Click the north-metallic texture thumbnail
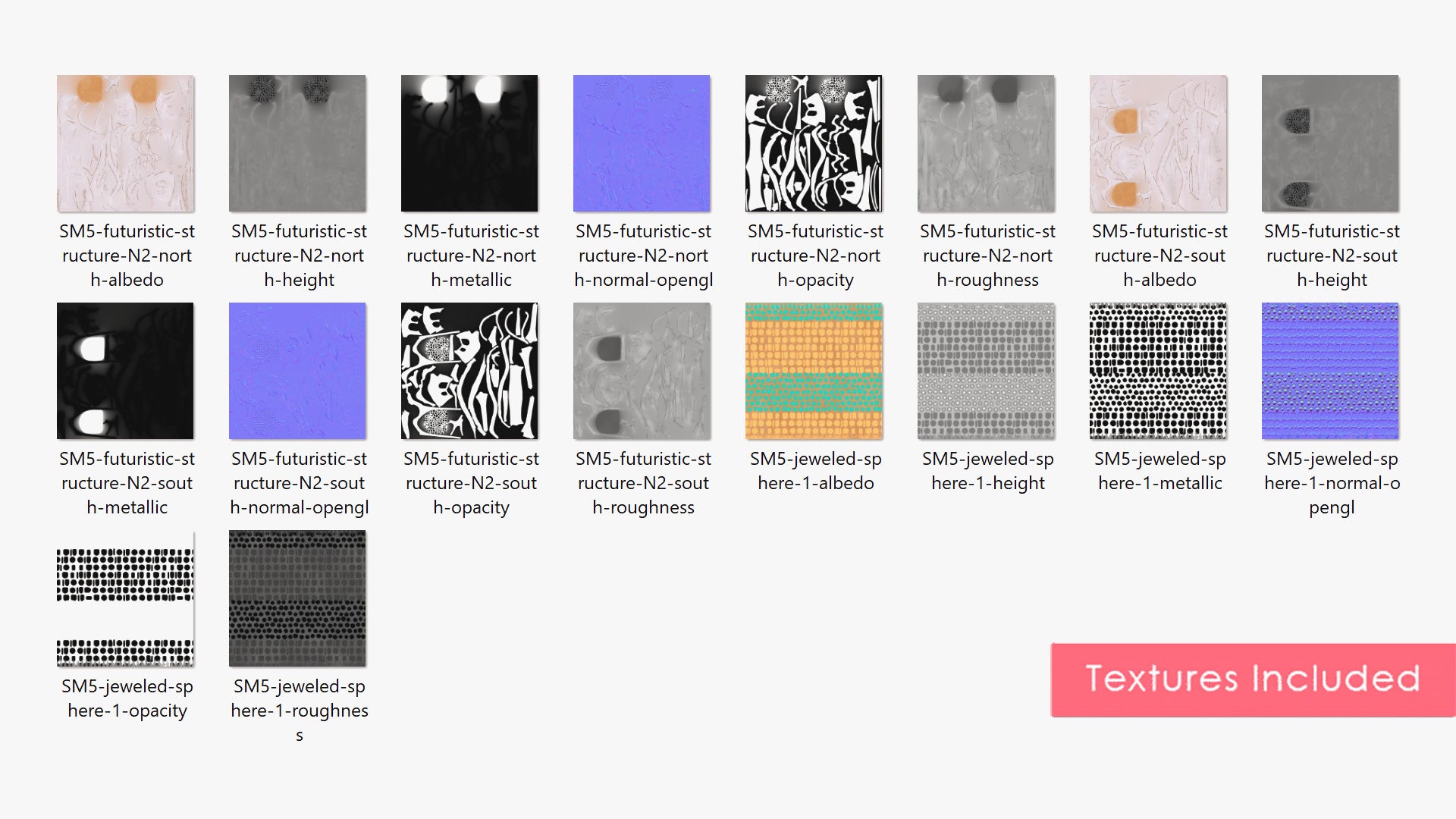 [x=470, y=143]
